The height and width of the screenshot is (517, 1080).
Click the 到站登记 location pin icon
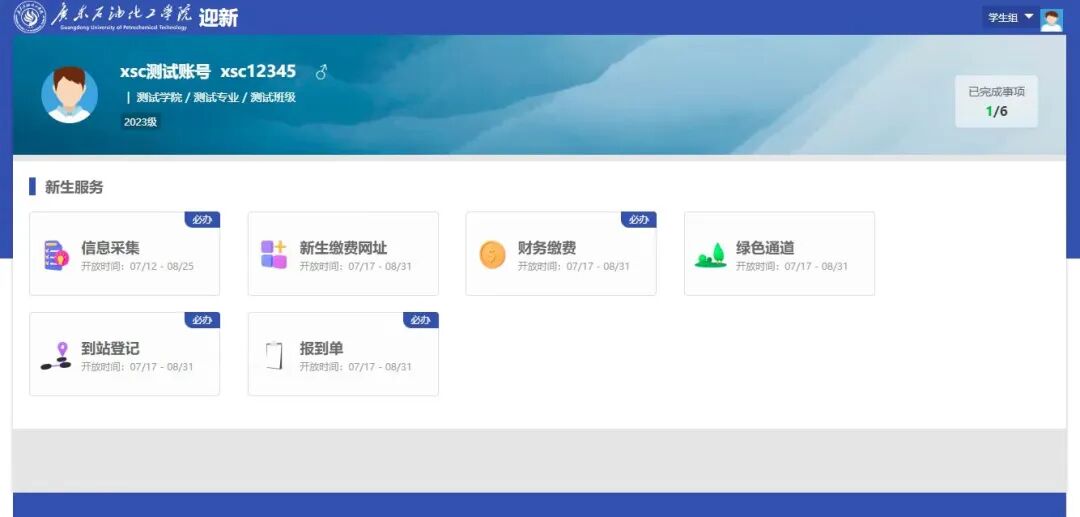(56, 356)
